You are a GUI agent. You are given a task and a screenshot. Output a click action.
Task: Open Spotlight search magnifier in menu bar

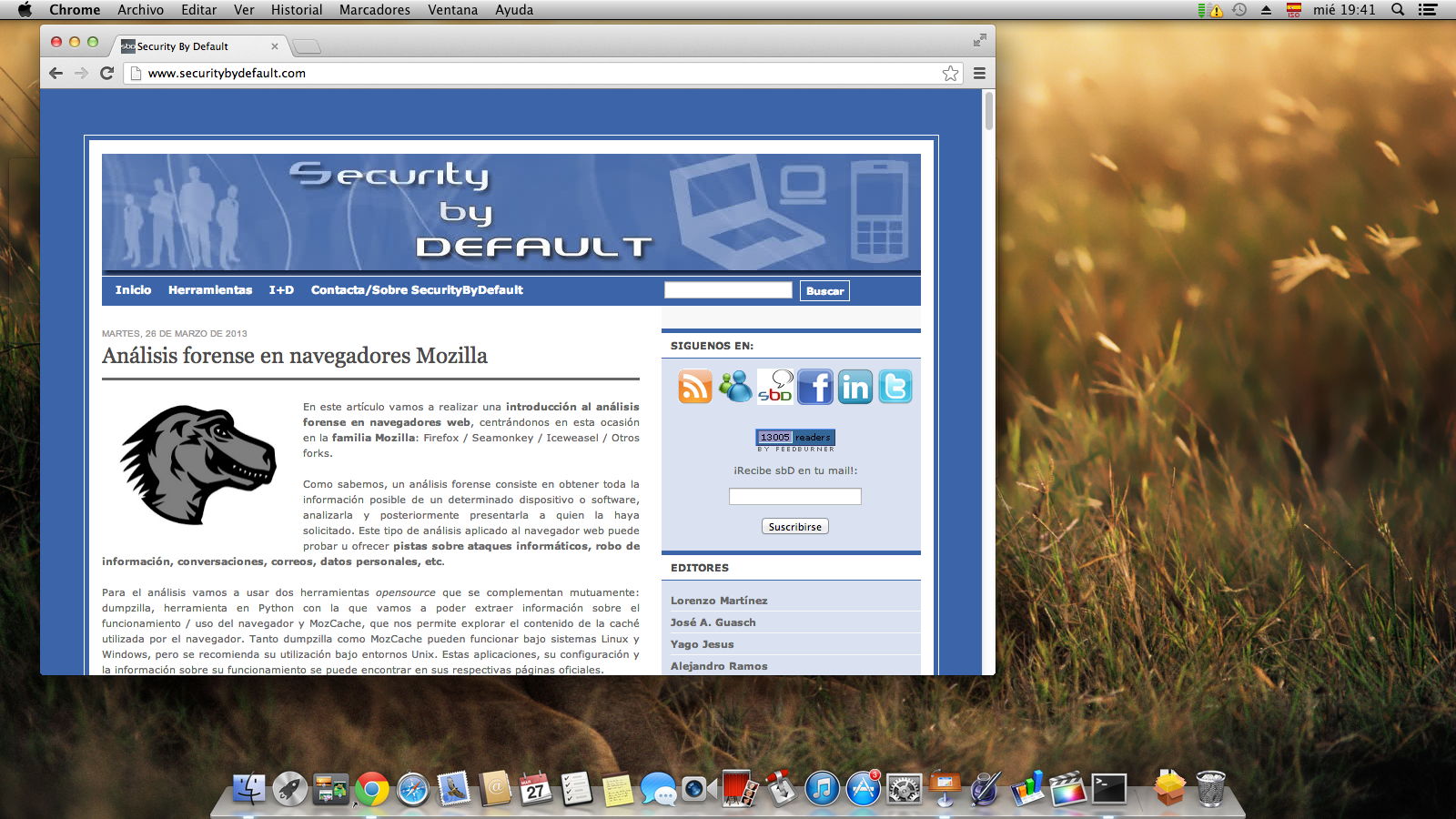[x=1398, y=10]
